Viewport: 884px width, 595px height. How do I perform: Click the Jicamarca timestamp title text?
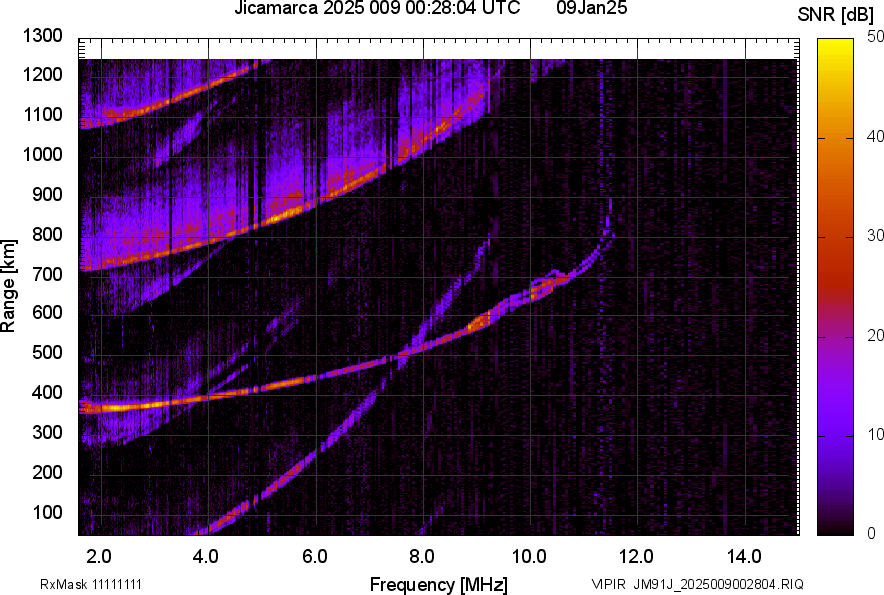[377, 10]
